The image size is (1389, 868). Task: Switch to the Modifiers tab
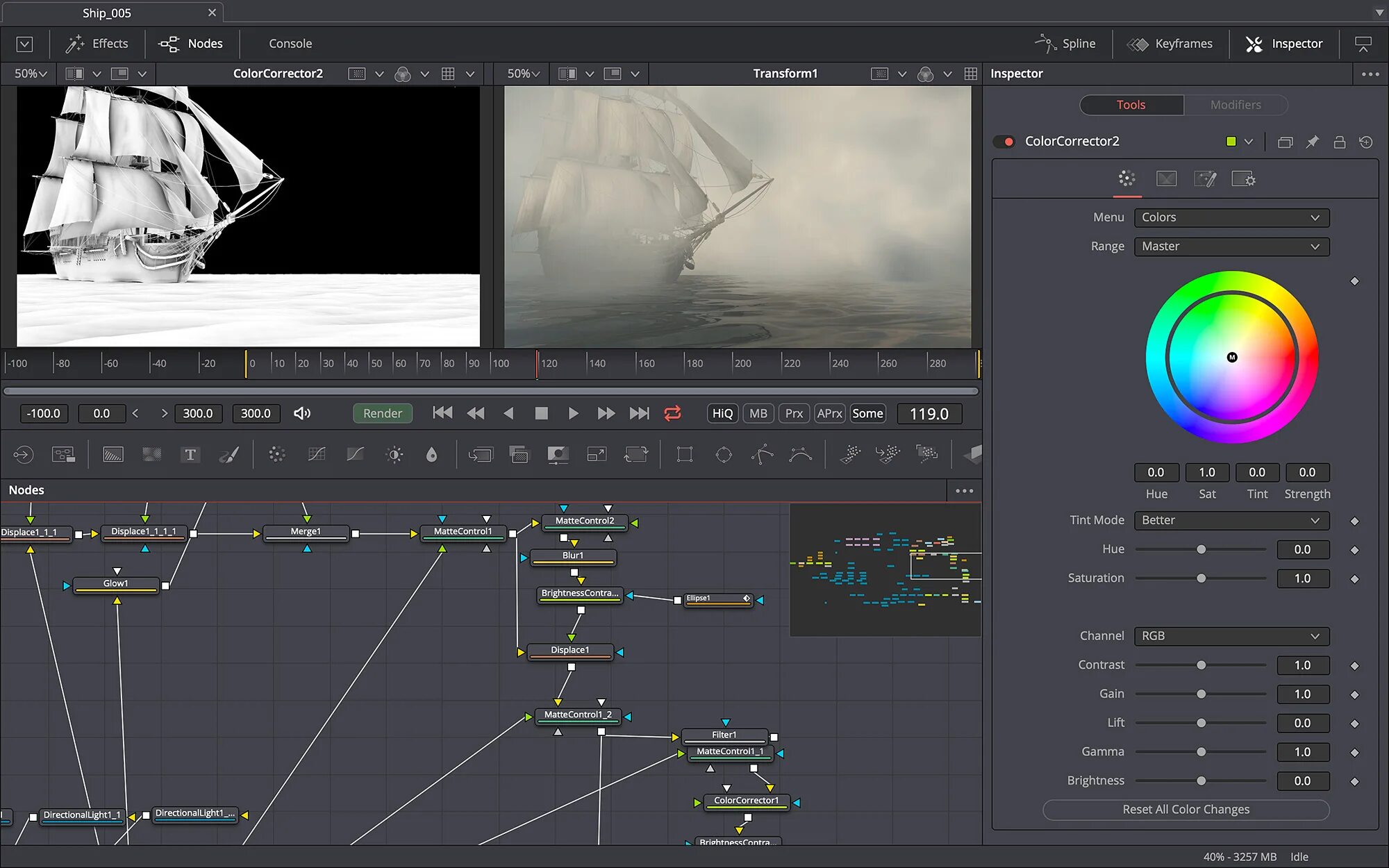click(x=1235, y=105)
